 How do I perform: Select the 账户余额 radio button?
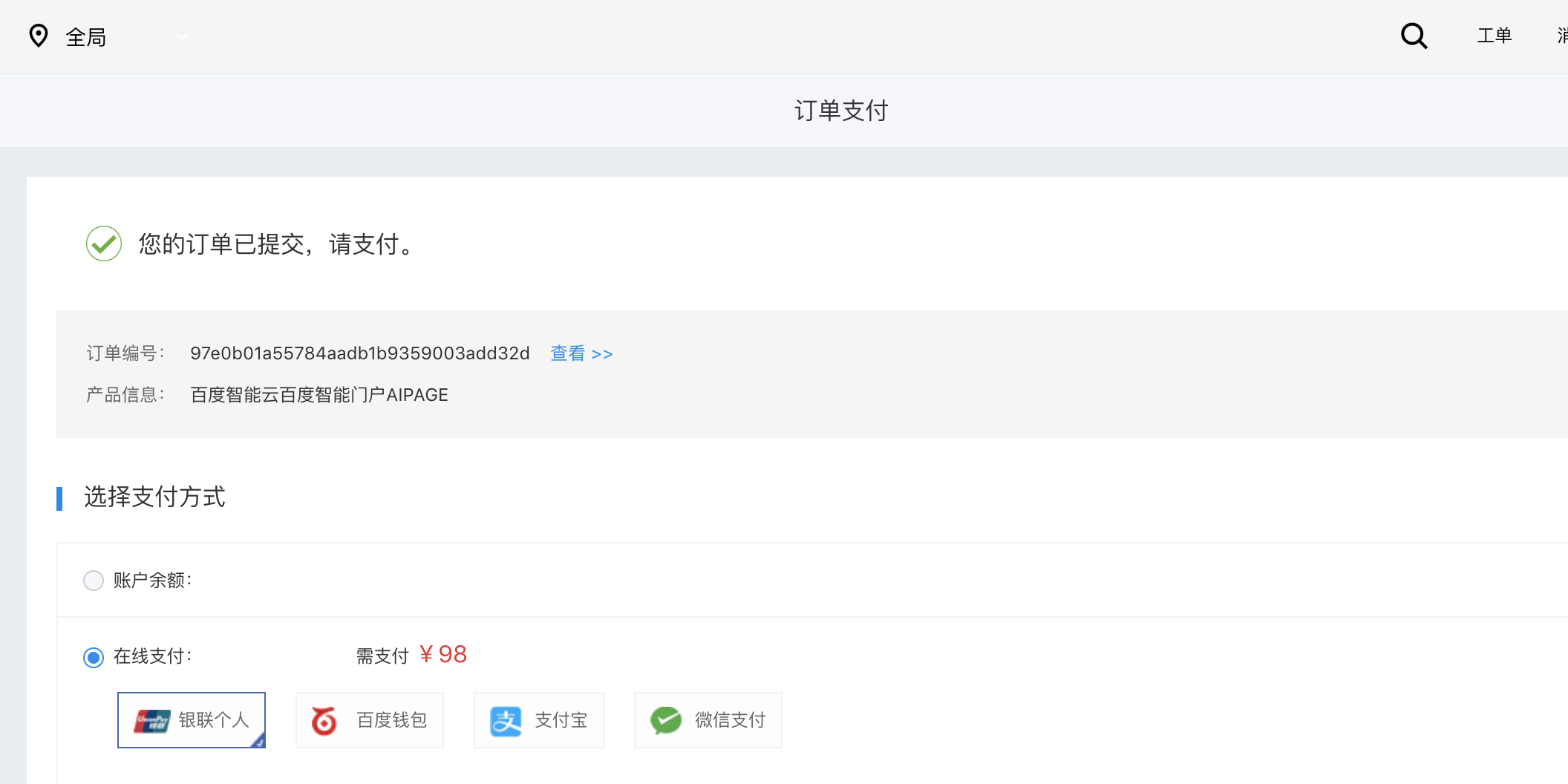(x=94, y=581)
